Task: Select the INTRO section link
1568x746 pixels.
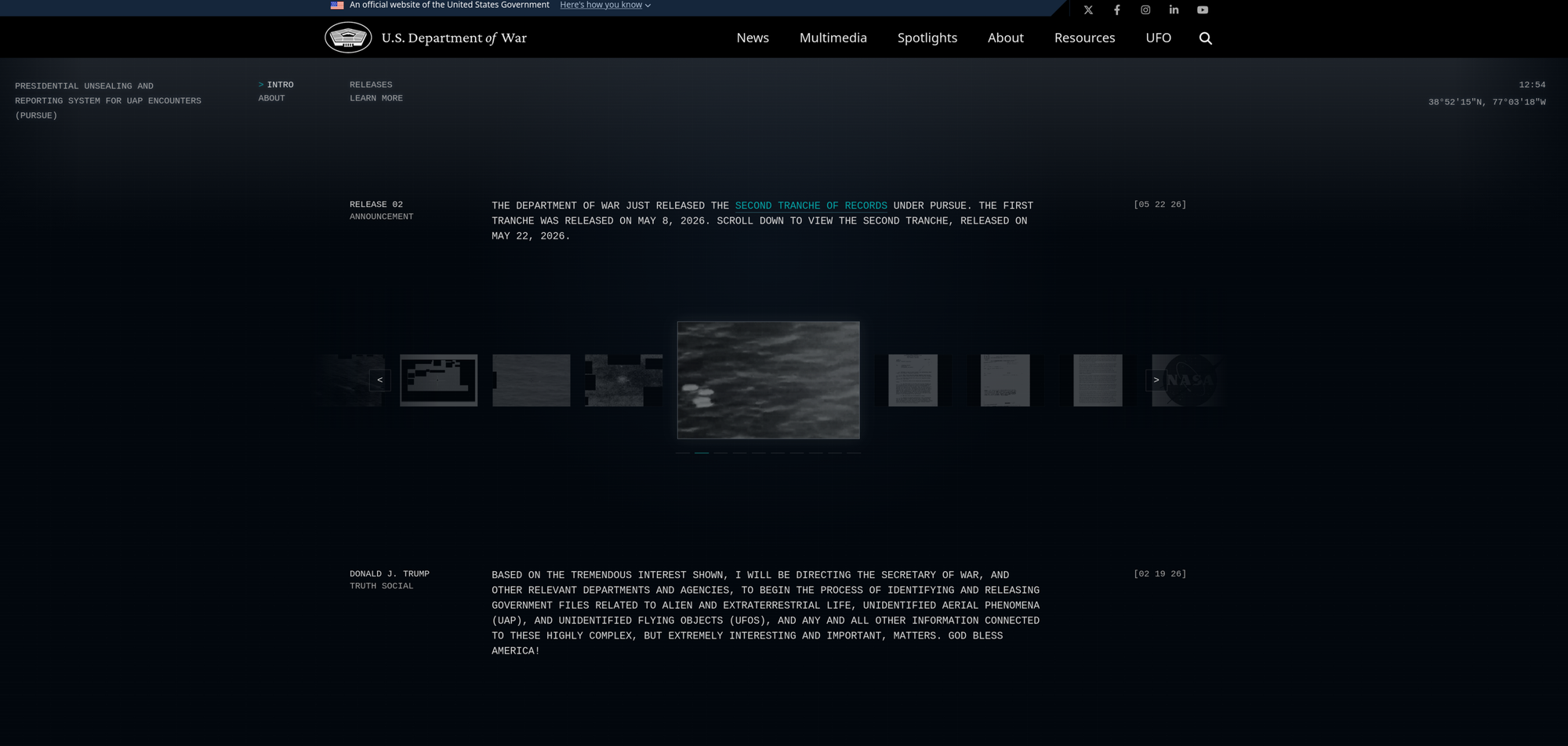Action: (x=280, y=85)
